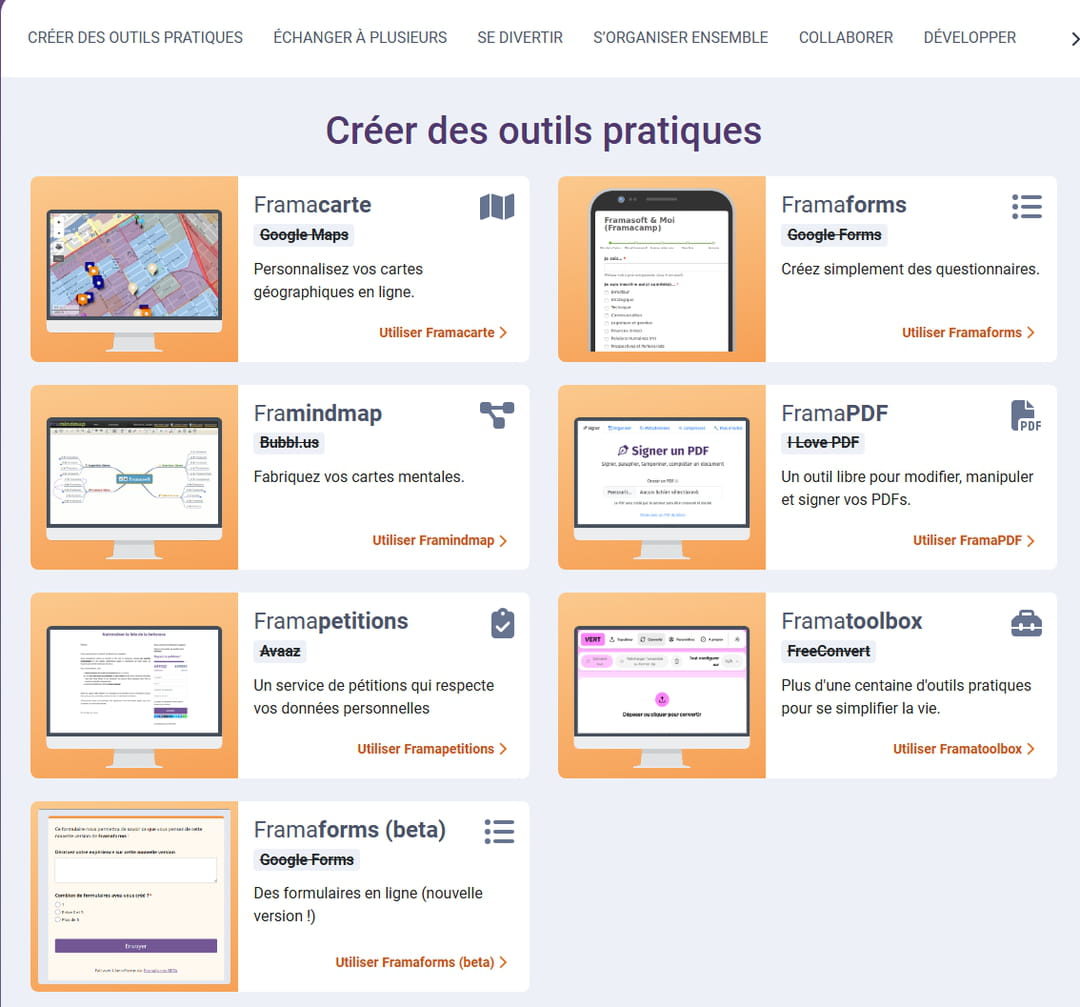Click the Utiliser Framacarte link
Viewport: 1080px width, 1007px height.
[x=443, y=332]
